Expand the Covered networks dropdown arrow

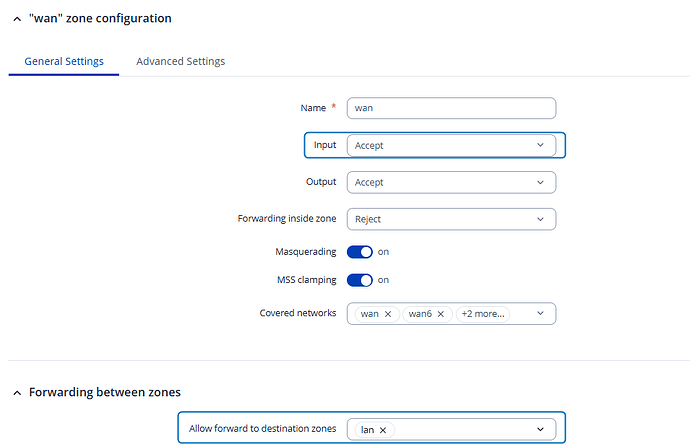click(540, 314)
